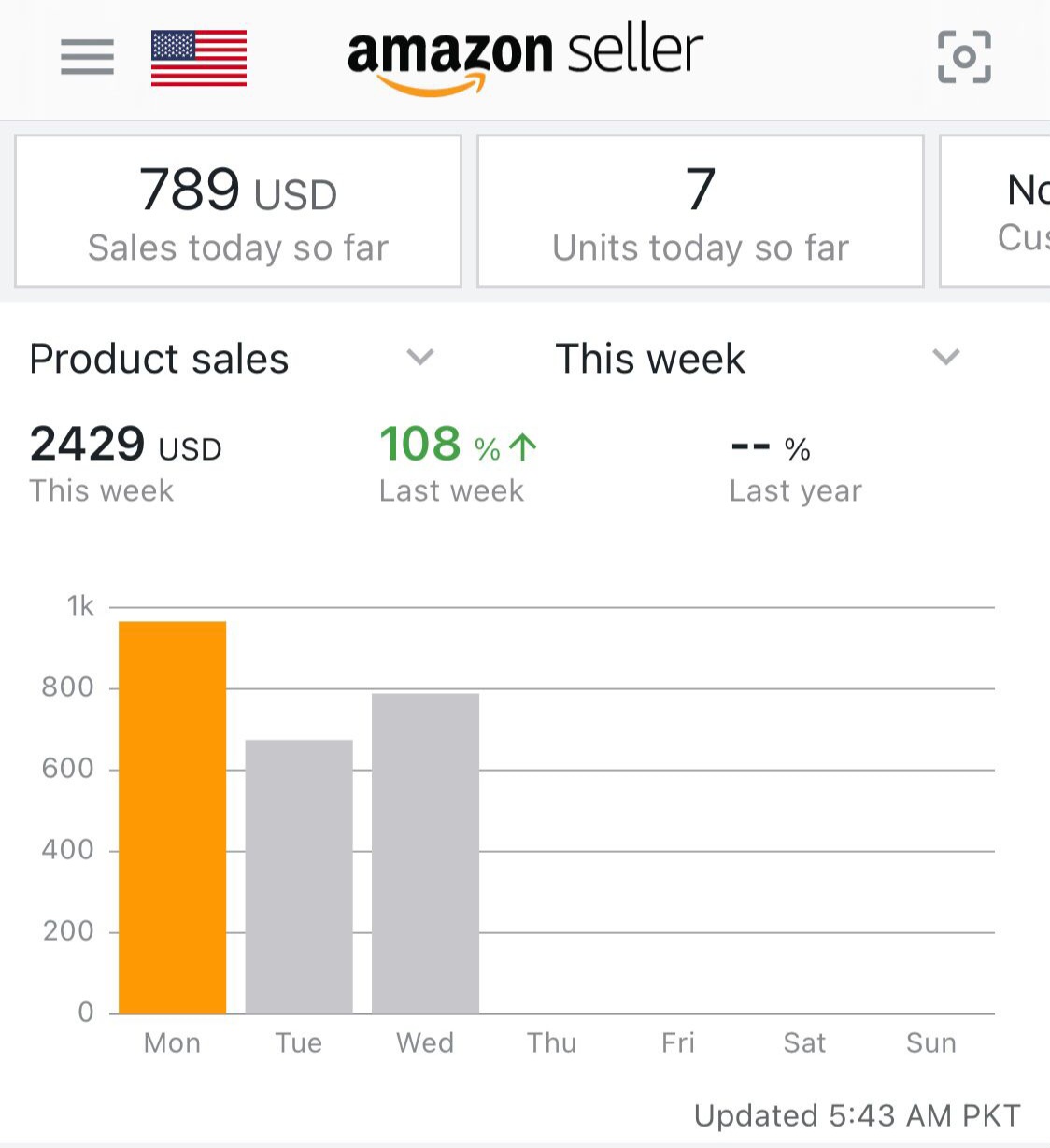Open the hamburger navigation menu
The image size is (1050, 1148).
click(87, 57)
